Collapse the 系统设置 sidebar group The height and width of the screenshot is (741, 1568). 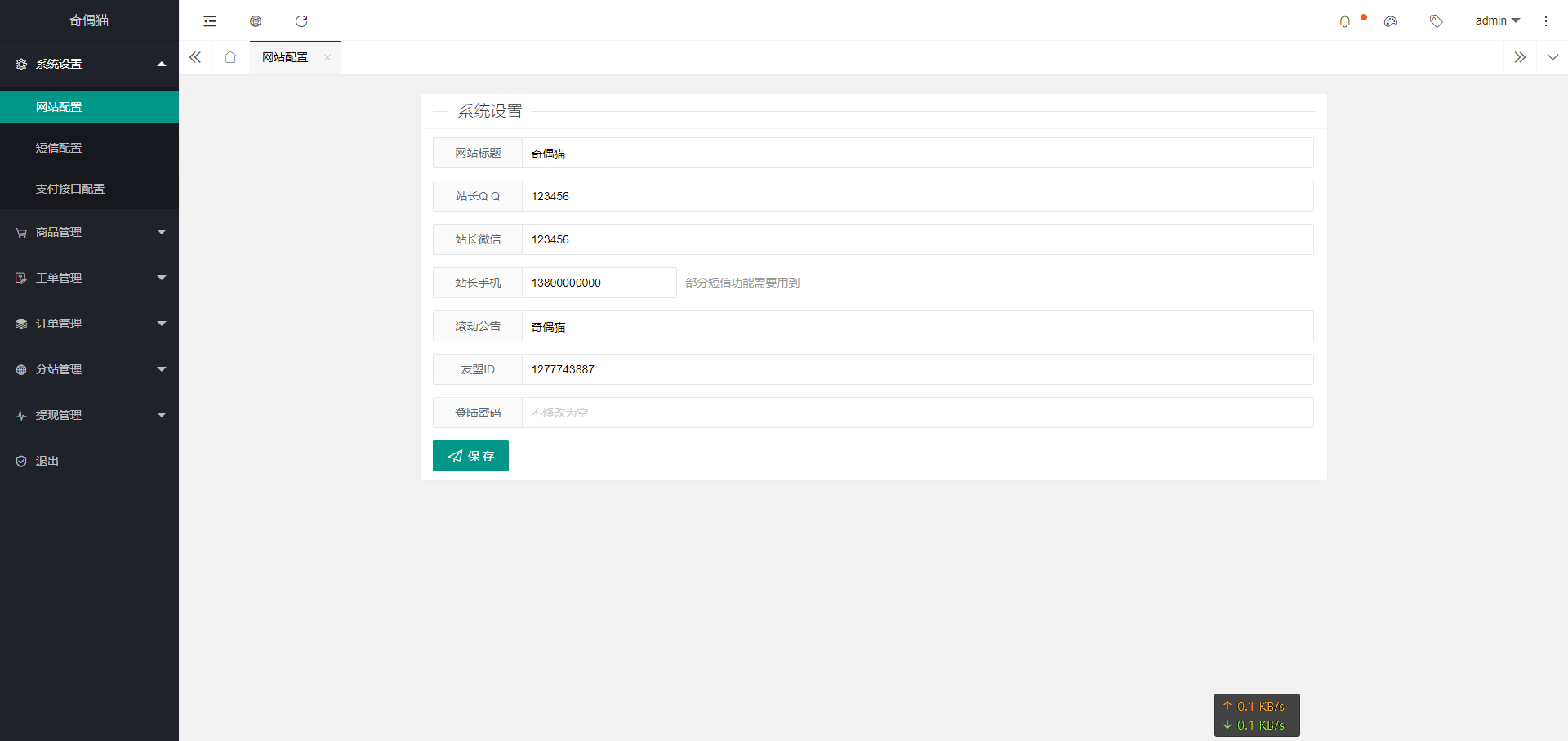point(89,64)
